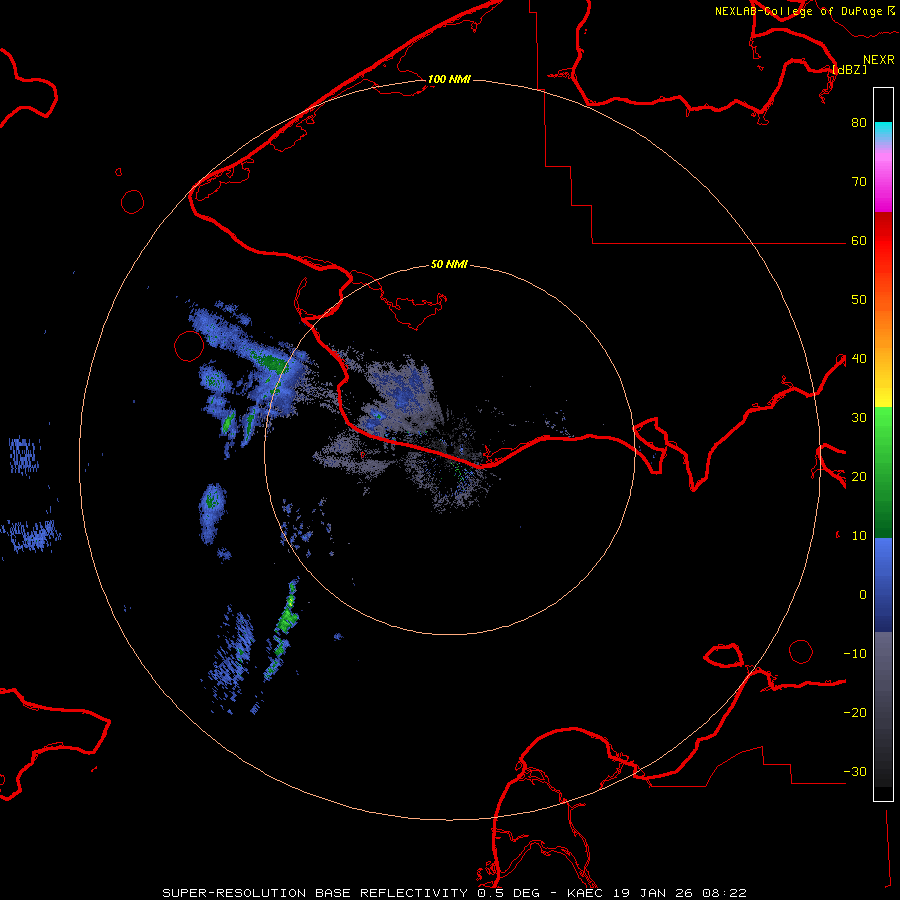Pick the cyan segment atop the color bar

click(883, 131)
